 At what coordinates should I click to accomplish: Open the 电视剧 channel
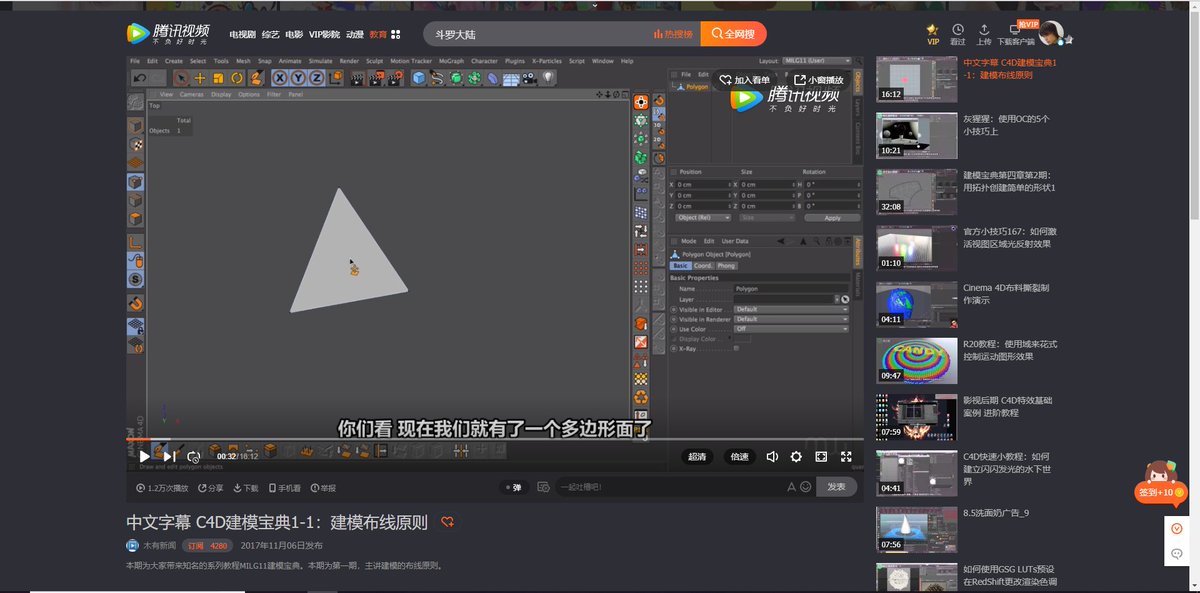click(242, 34)
